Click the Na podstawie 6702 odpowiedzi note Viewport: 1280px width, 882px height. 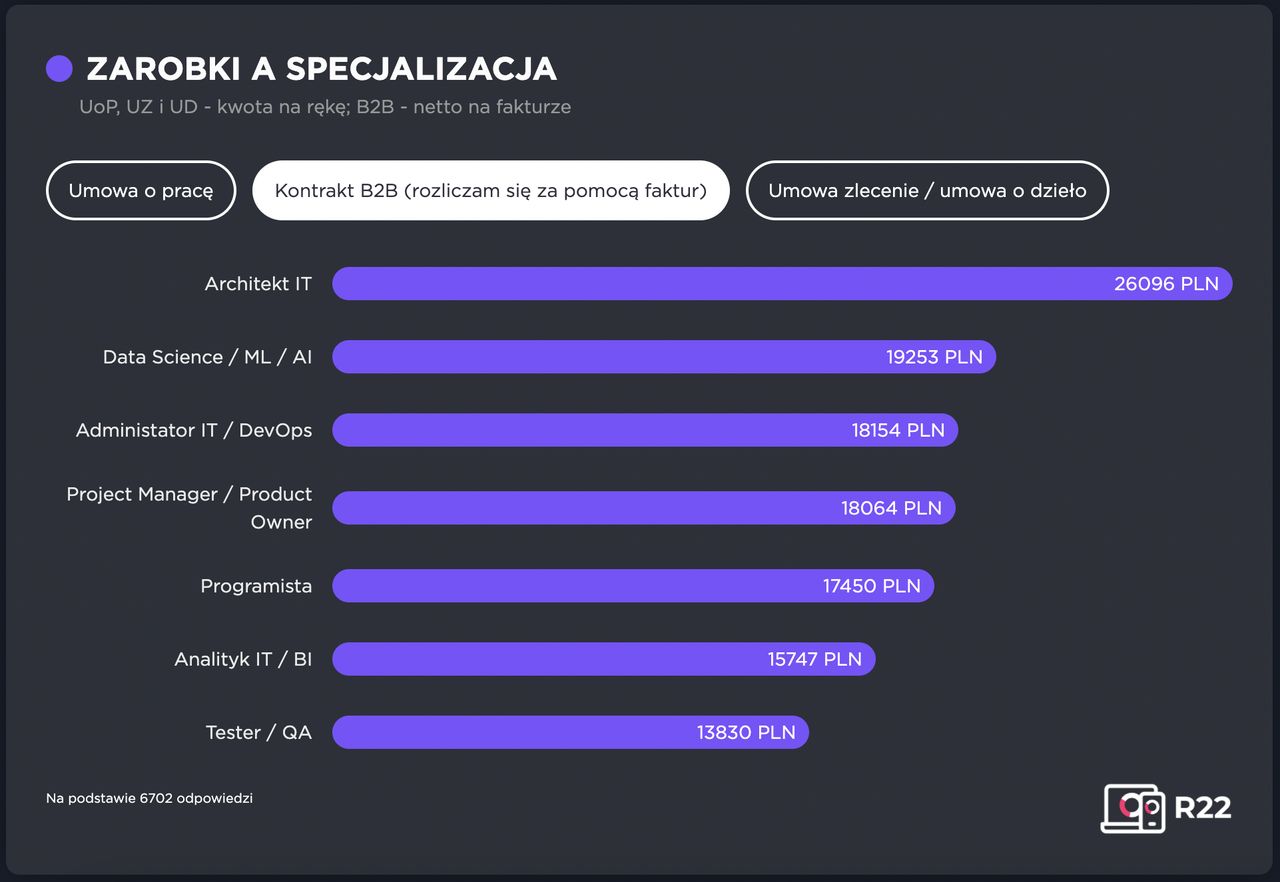click(x=149, y=798)
